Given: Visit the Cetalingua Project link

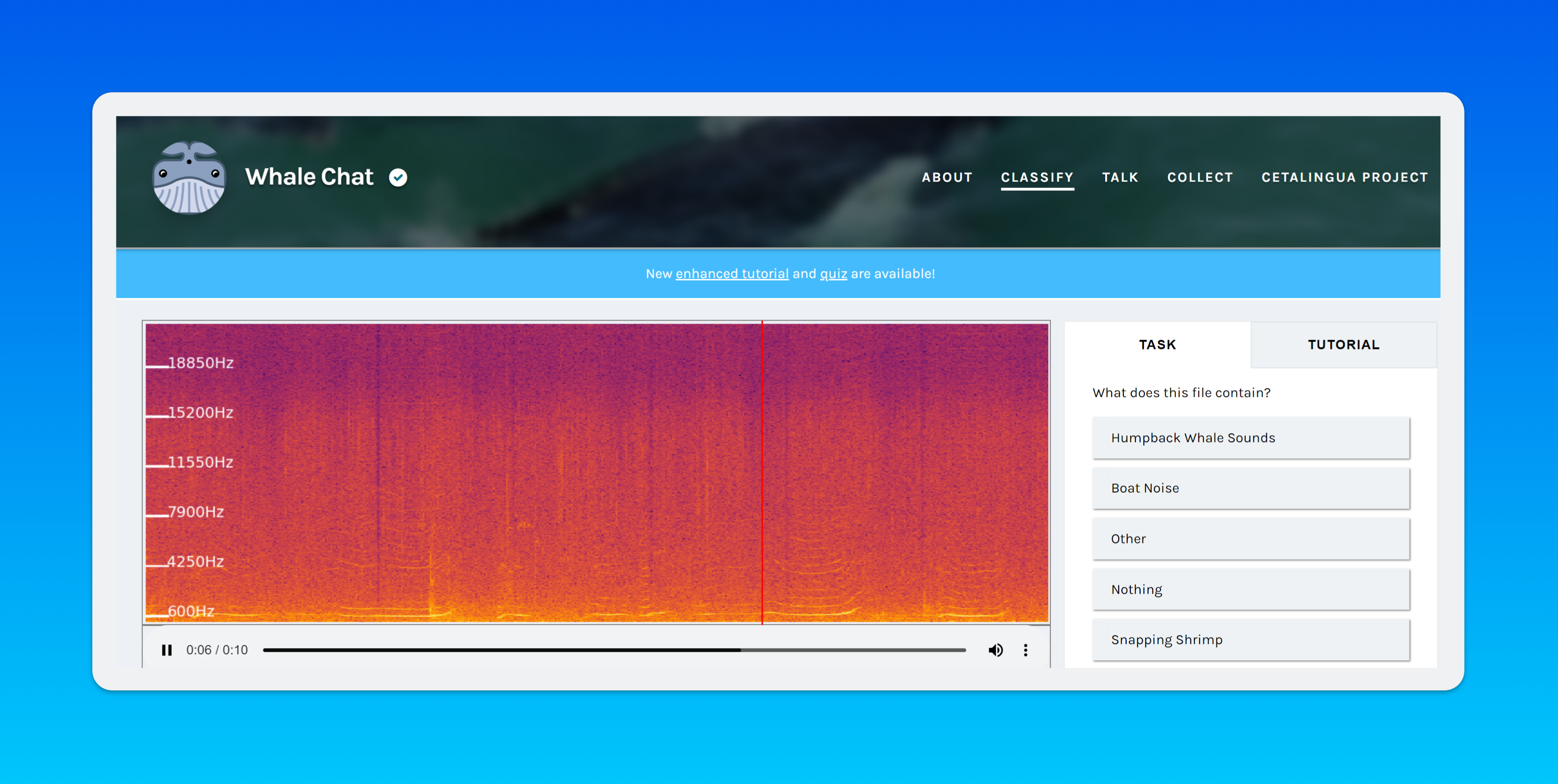Looking at the screenshot, I should coord(1344,177).
